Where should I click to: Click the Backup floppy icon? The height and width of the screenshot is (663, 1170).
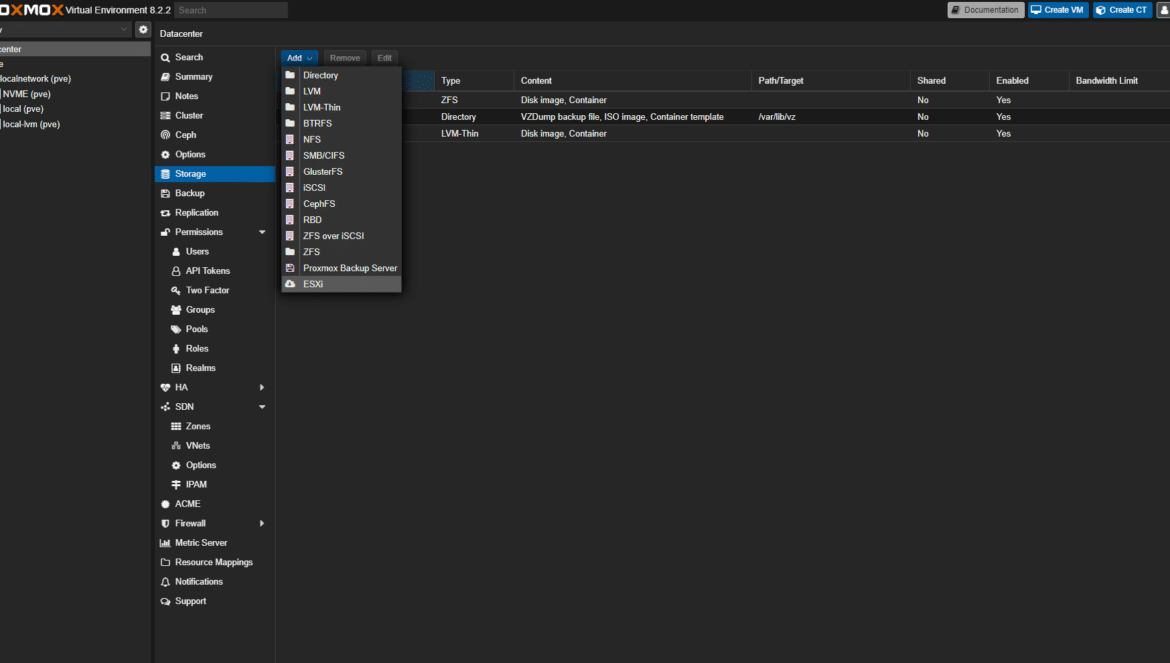pyautogui.click(x=166, y=193)
